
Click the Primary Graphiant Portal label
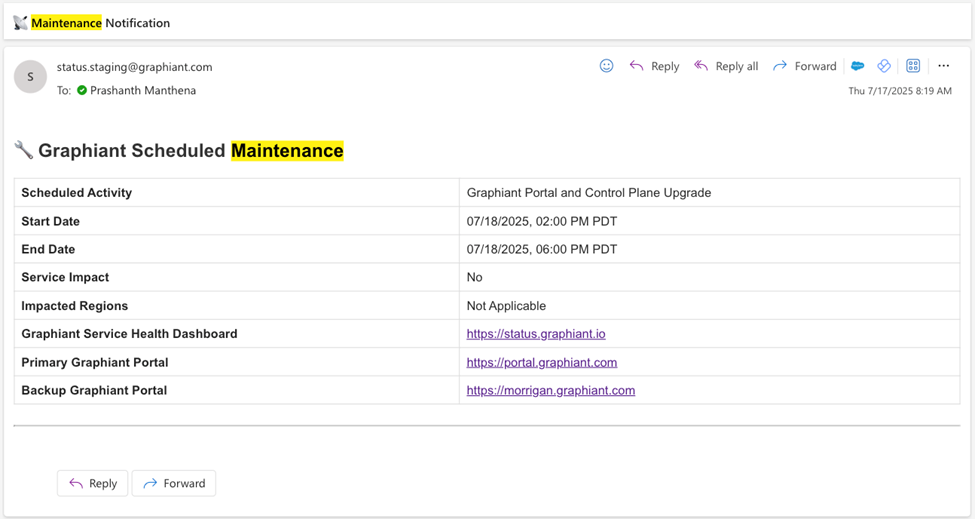[95, 362]
